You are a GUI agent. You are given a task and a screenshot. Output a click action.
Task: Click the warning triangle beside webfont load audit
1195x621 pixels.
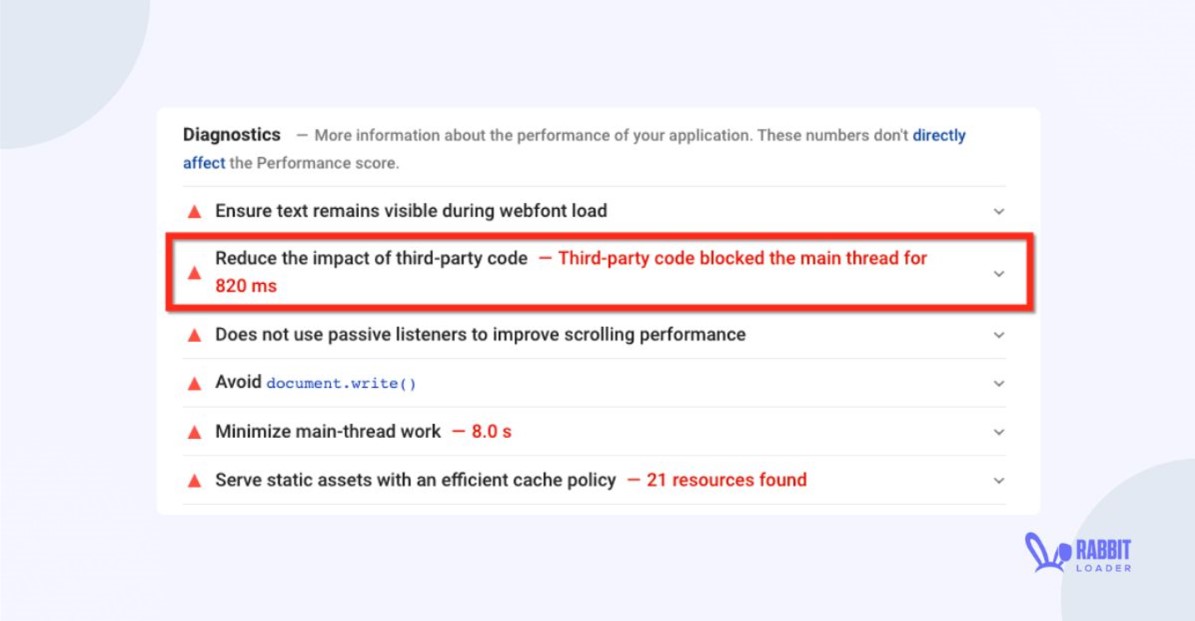click(x=194, y=211)
